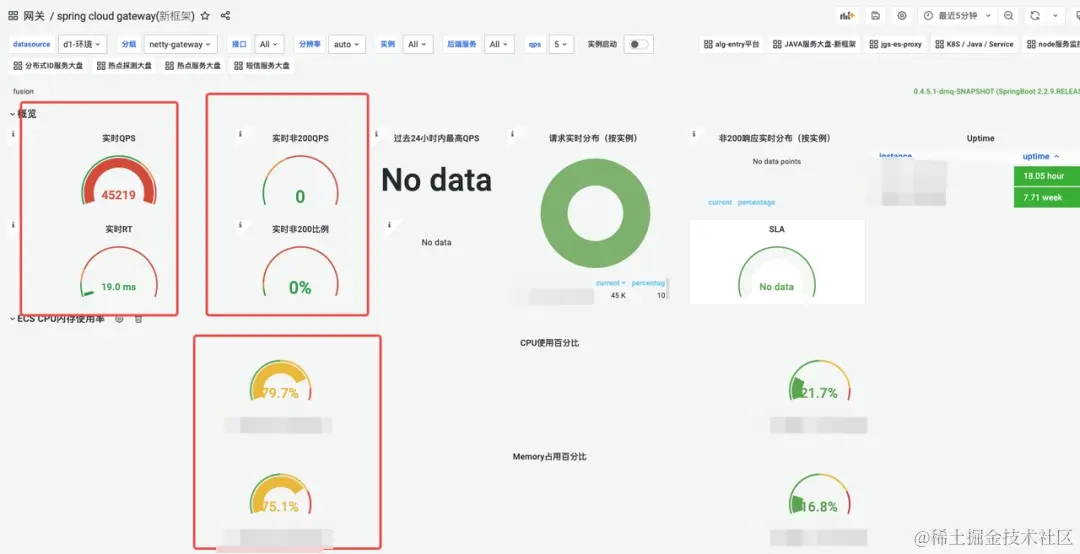This screenshot has height=554, width=1080.
Task: Open the 实例 All dropdown
Action: click(x=418, y=44)
